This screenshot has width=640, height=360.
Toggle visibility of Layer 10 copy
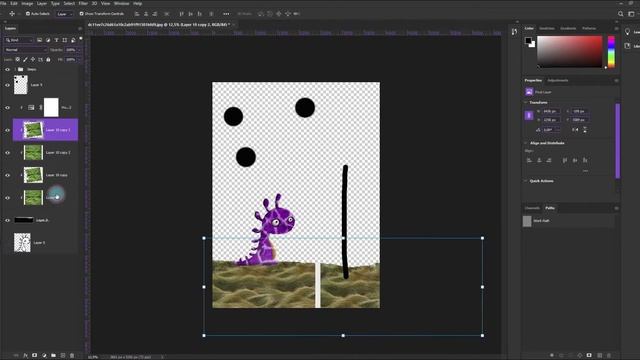click(x=7, y=175)
